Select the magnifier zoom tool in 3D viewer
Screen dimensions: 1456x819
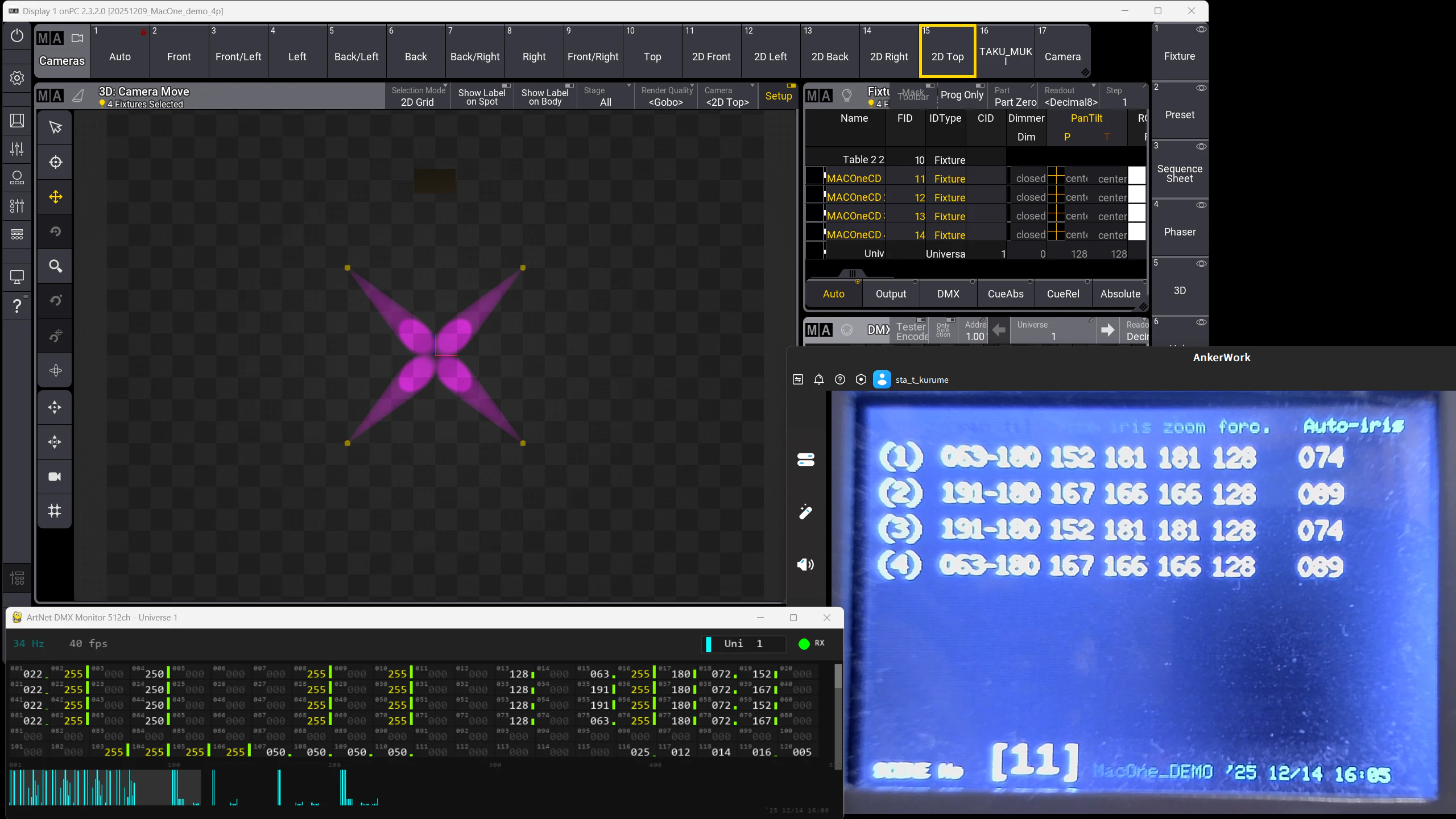55,266
